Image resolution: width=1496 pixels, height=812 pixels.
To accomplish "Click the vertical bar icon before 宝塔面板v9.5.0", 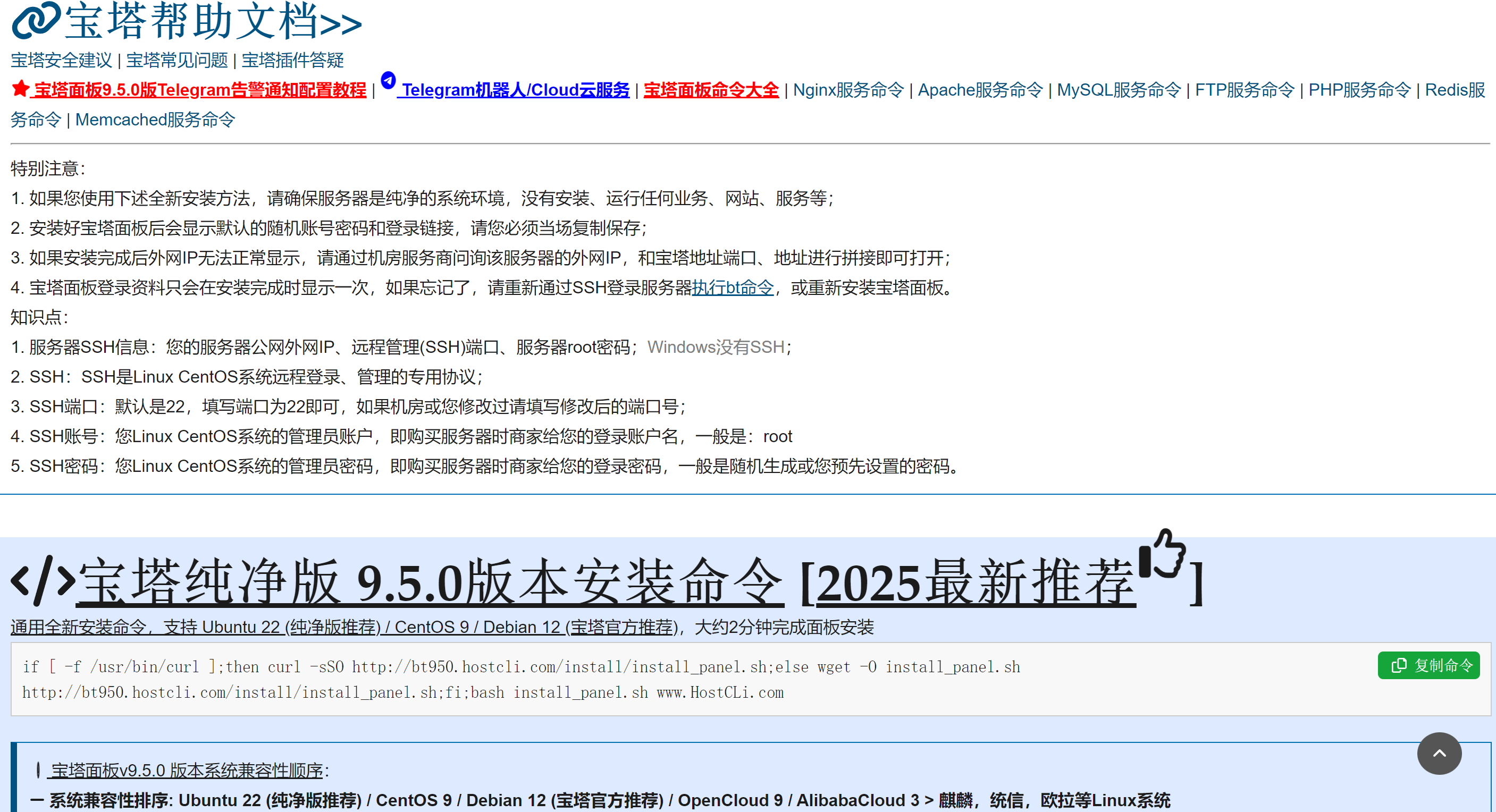I will (x=38, y=770).
